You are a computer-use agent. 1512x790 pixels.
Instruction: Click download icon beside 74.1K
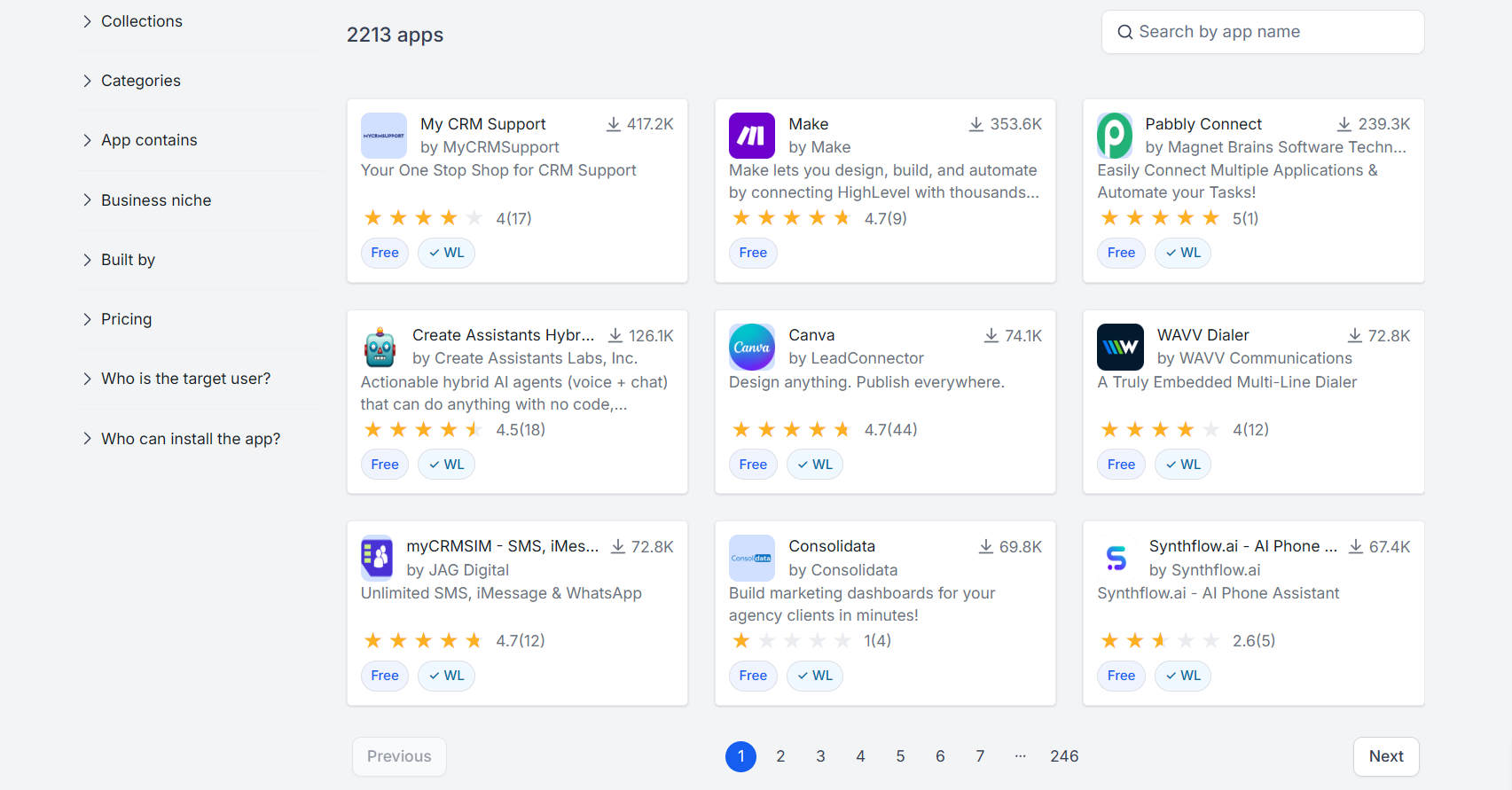coord(991,335)
